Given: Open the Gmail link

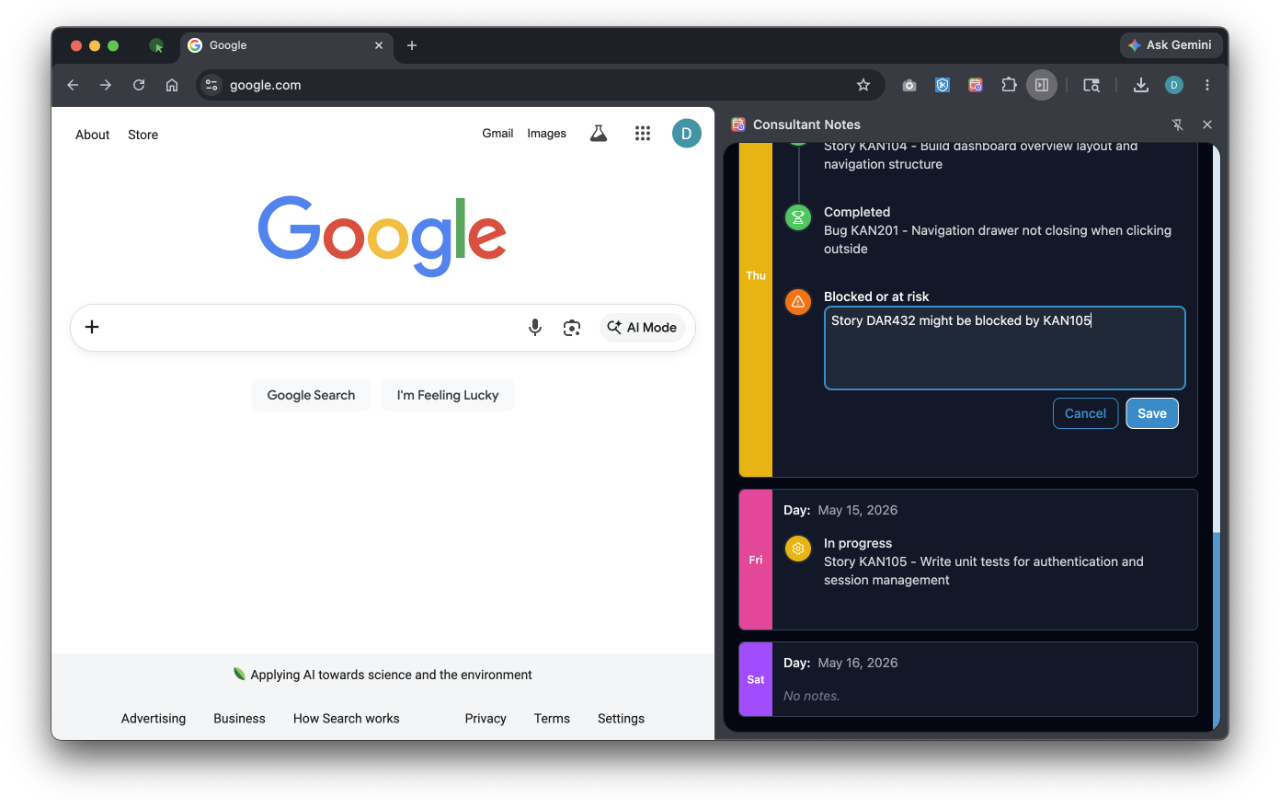Looking at the screenshot, I should [497, 133].
